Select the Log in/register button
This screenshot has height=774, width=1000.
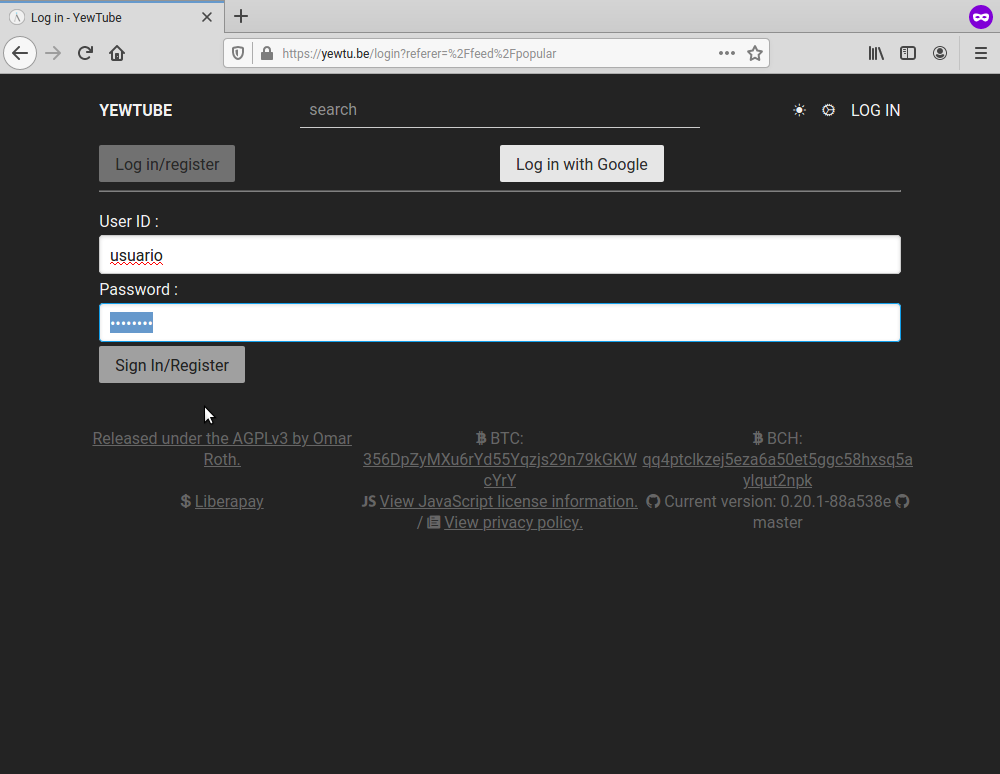point(167,164)
